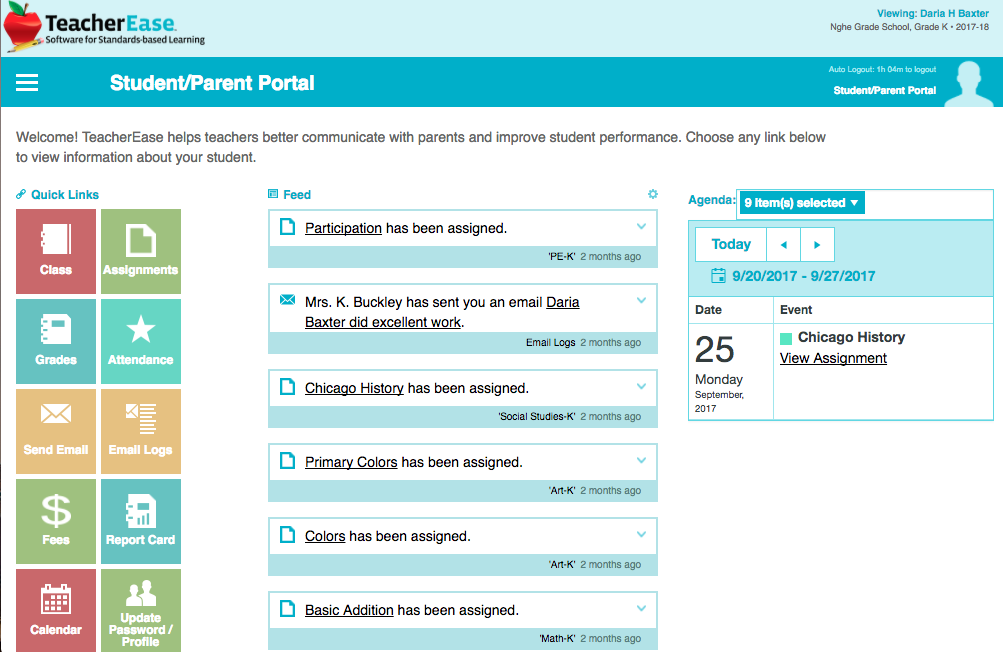The width and height of the screenshot is (1003, 652).
Task: Click the Today button in agenda
Action: pos(731,244)
